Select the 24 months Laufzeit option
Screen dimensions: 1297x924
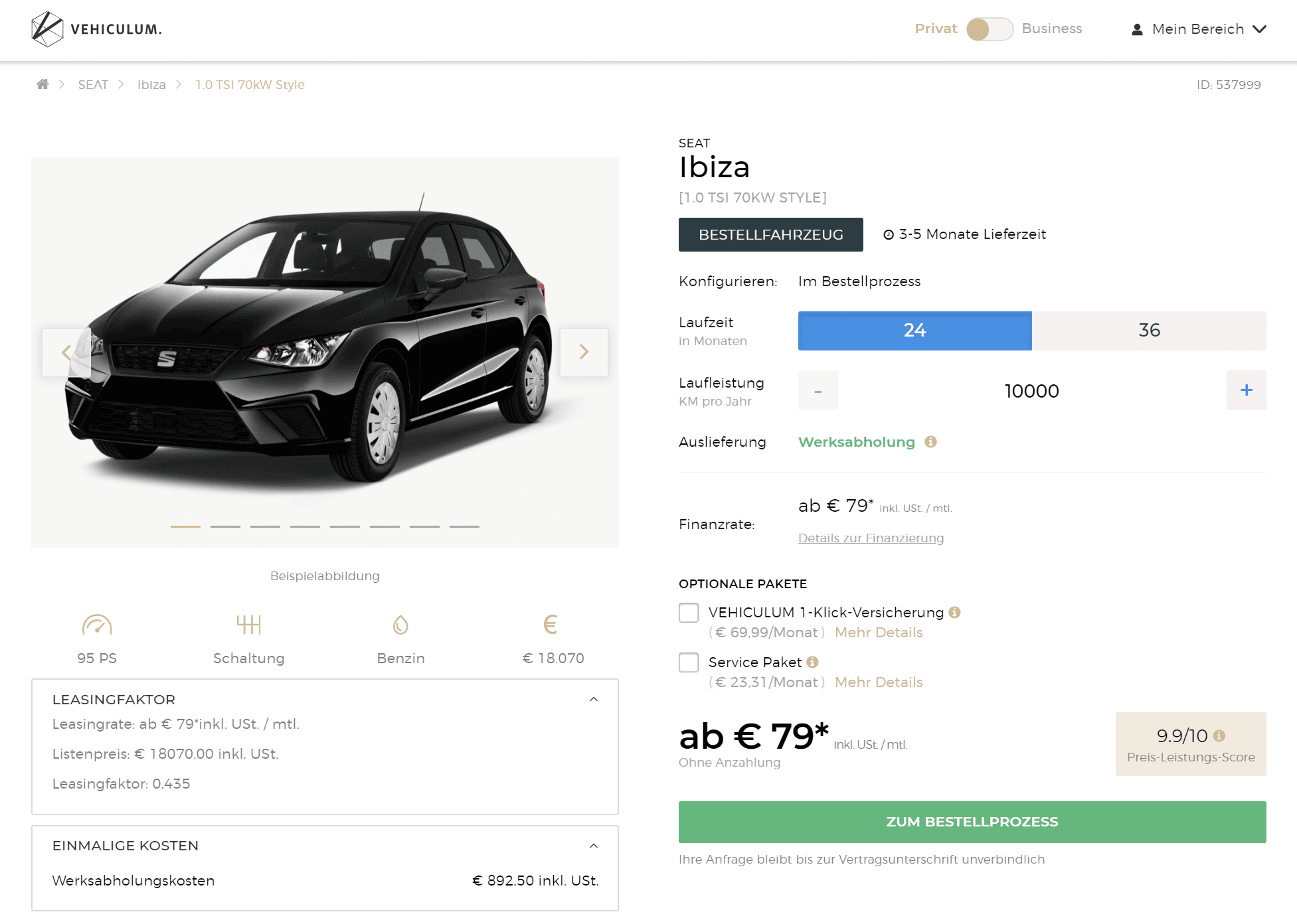pyautogui.click(x=914, y=331)
